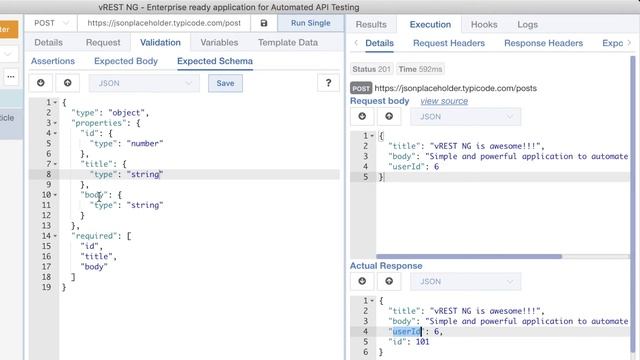Click the Status 201 badge
The width and height of the screenshot is (640, 360).
[371, 69]
